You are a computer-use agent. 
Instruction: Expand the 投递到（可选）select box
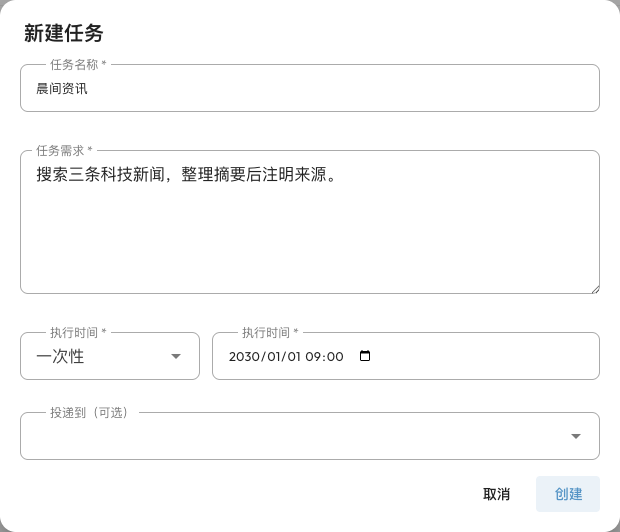tap(310, 436)
